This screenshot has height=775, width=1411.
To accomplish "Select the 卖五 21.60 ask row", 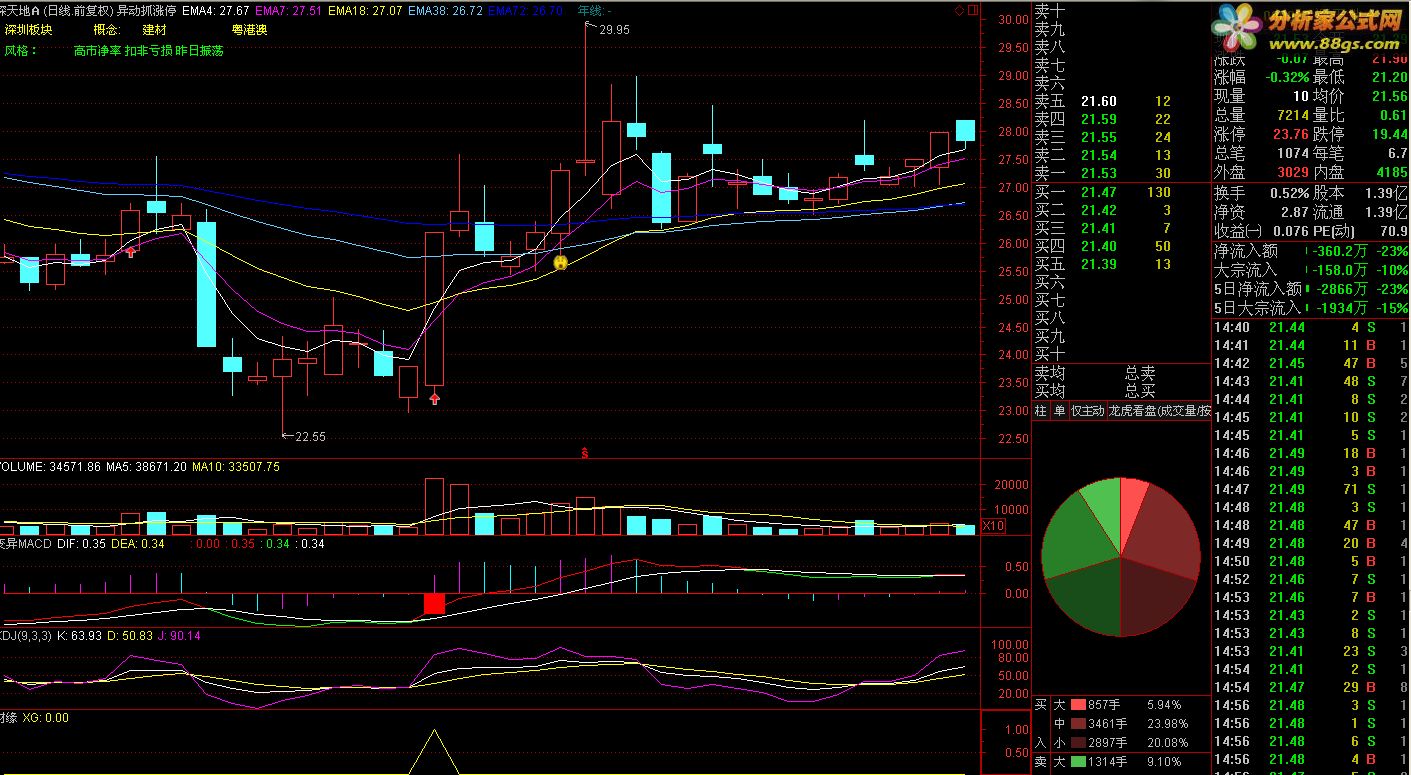I will tap(1121, 101).
